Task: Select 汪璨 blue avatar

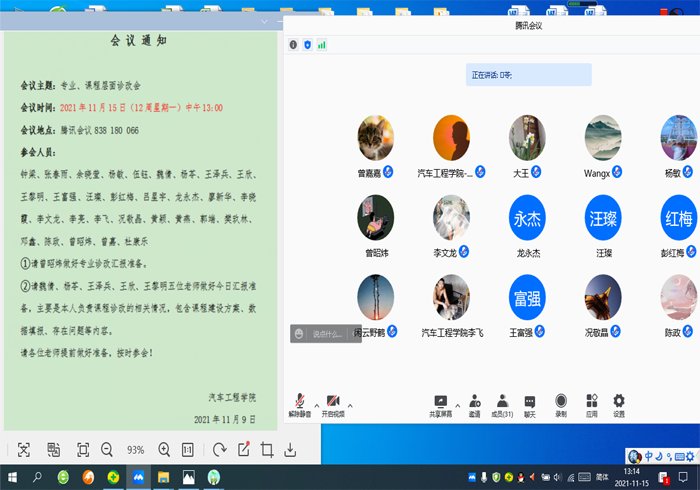Action: [603, 217]
